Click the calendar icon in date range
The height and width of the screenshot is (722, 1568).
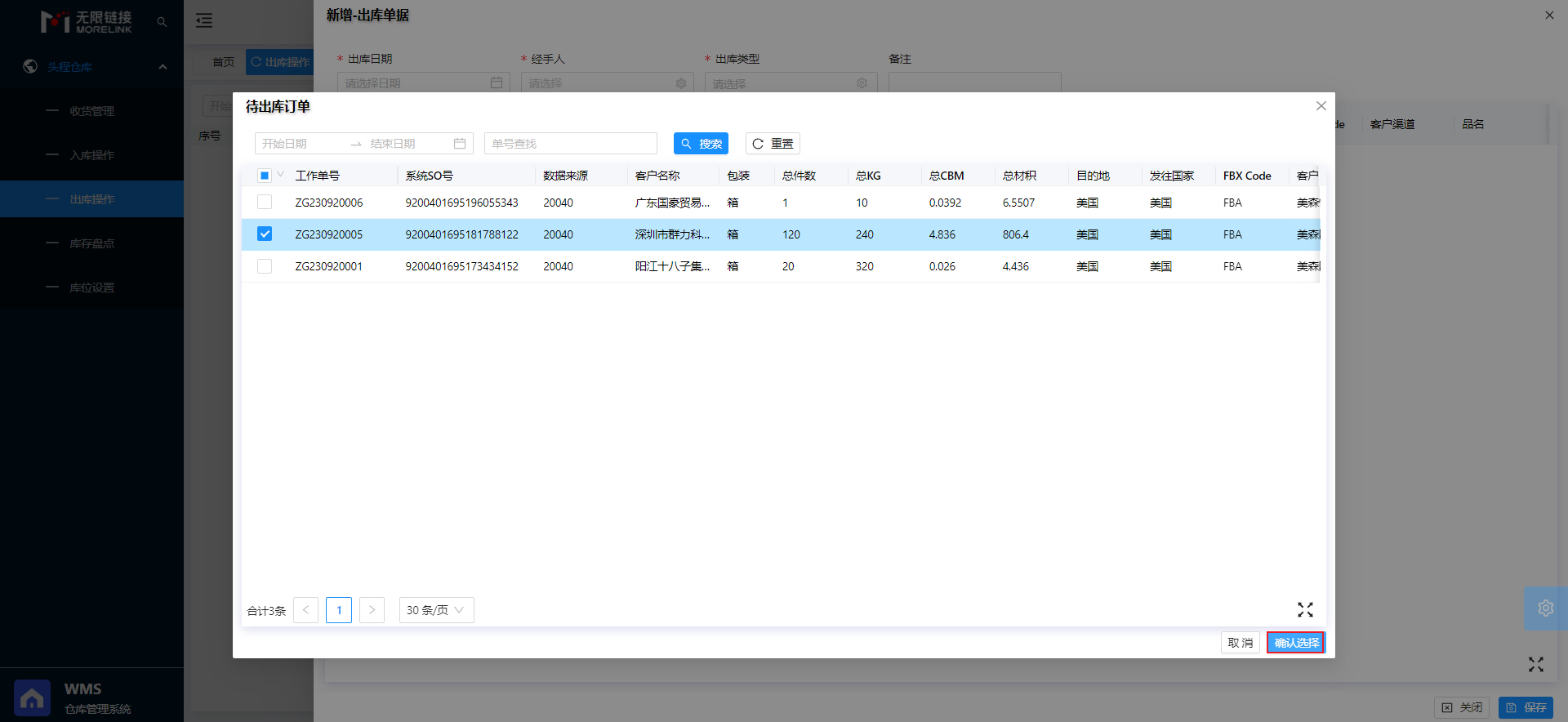(x=460, y=144)
